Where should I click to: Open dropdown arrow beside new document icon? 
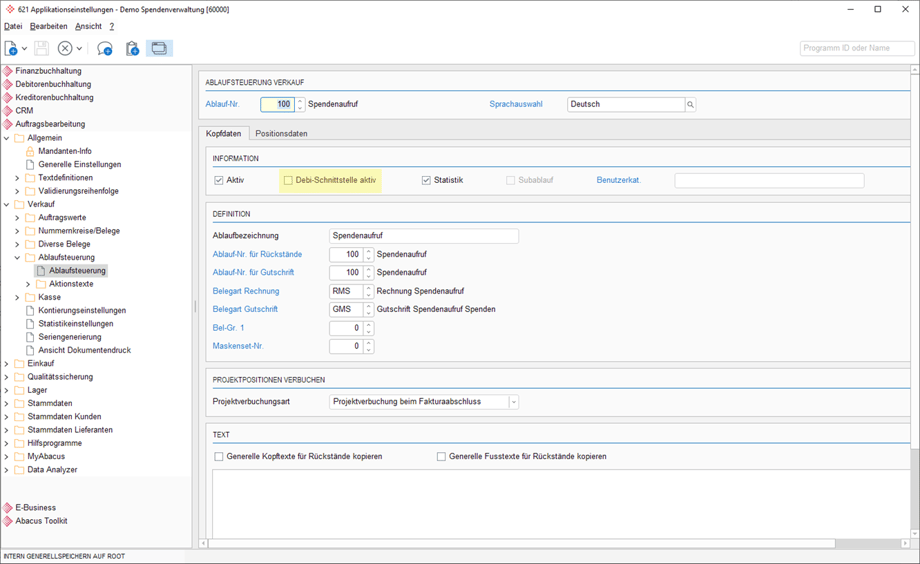(x=25, y=48)
